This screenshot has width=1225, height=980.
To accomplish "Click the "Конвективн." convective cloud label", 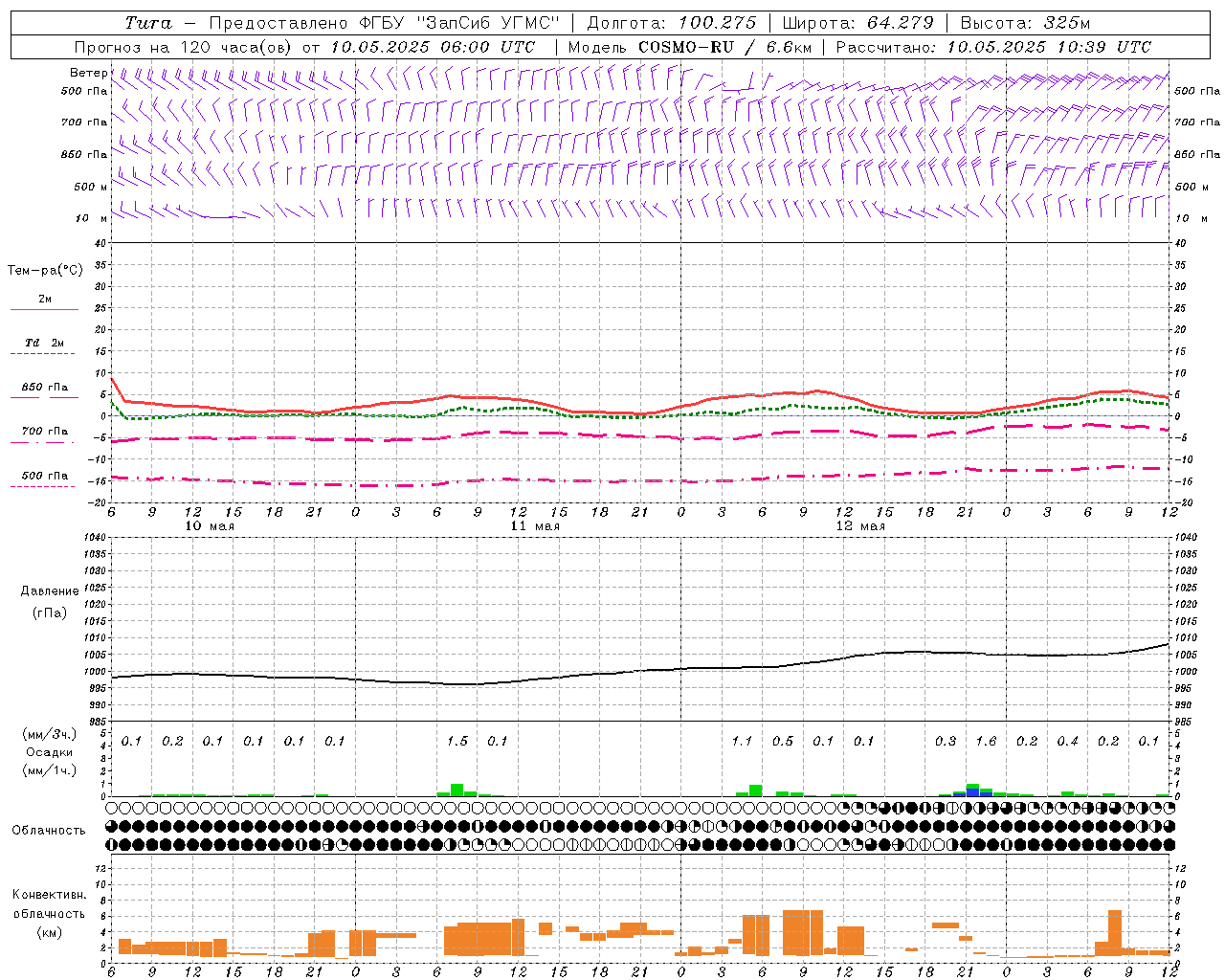I will pyautogui.click(x=50, y=895).
